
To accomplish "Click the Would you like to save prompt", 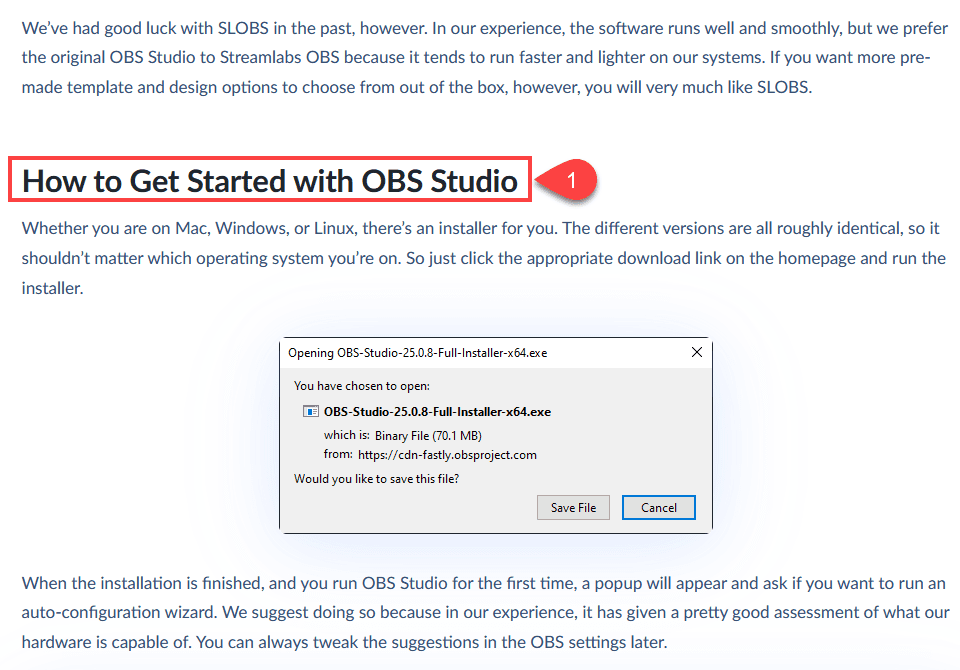I will (x=377, y=479).
